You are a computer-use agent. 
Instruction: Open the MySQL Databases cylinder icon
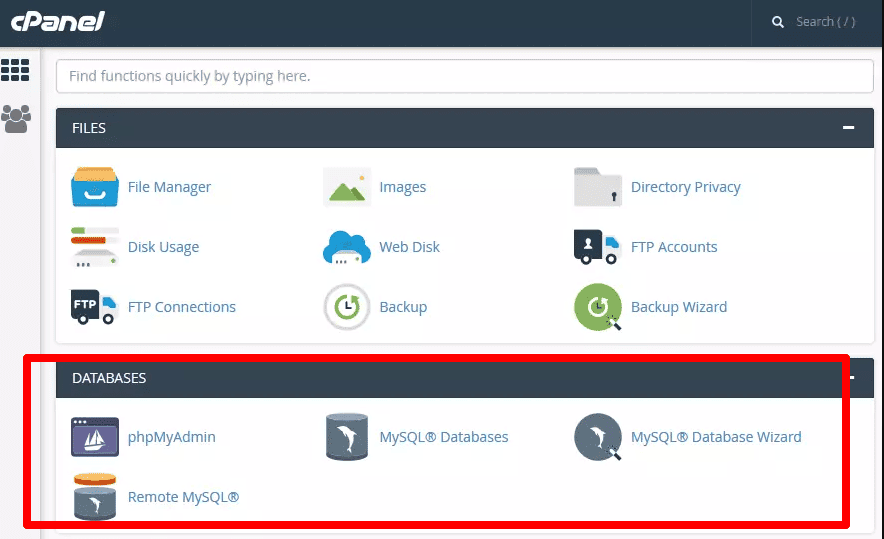pos(347,437)
